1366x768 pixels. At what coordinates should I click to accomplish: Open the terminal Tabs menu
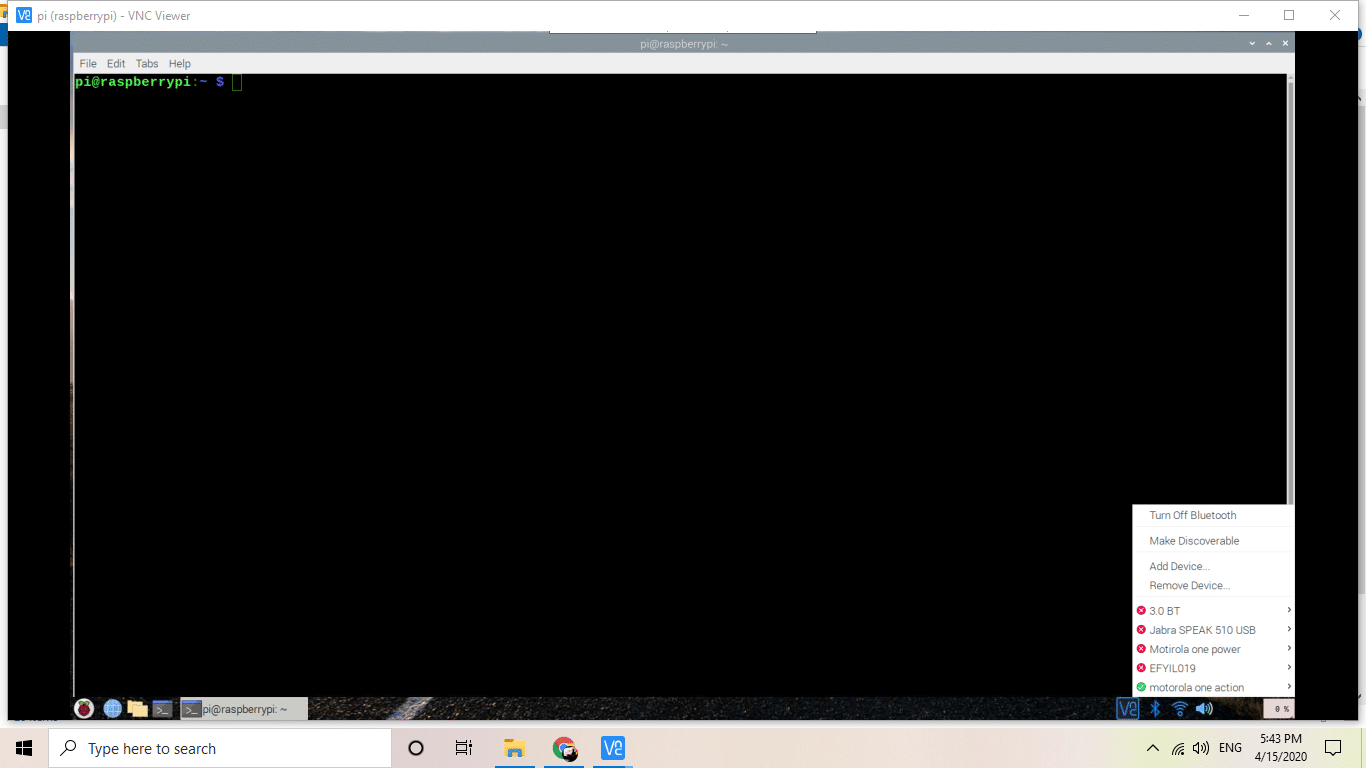(147, 64)
